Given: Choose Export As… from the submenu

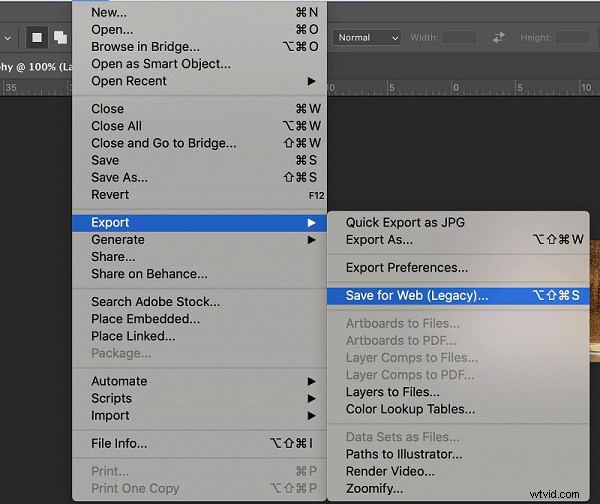Looking at the screenshot, I should 379,240.
